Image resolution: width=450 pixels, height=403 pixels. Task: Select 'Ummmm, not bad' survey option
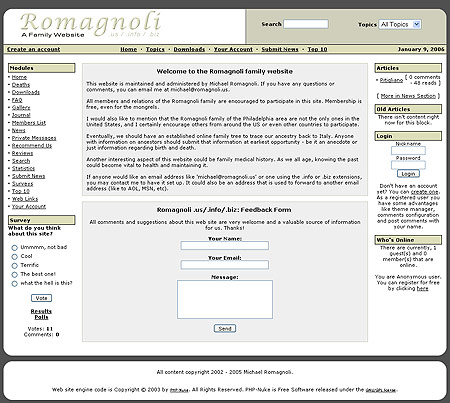[14, 248]
